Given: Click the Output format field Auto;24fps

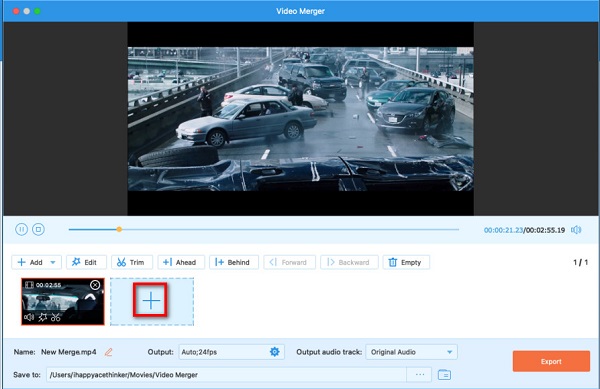Looking at the screenshot, I should tap(231, 352).
